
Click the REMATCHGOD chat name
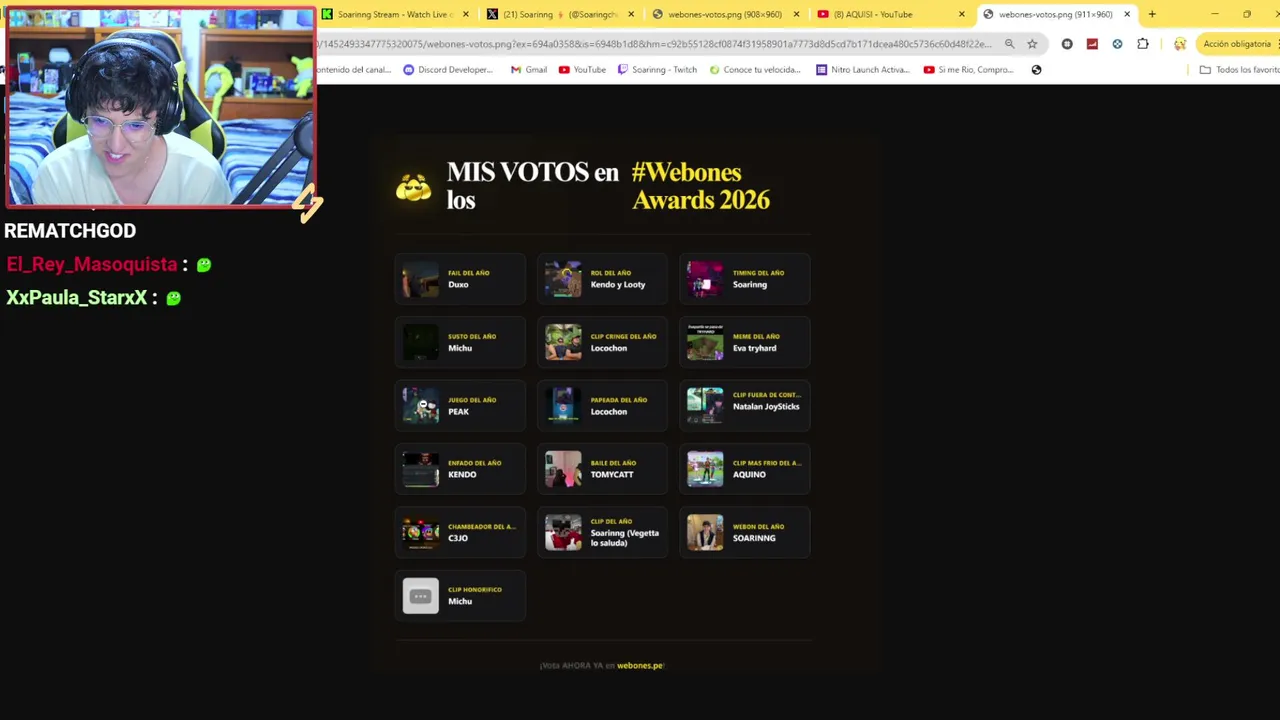70,231
